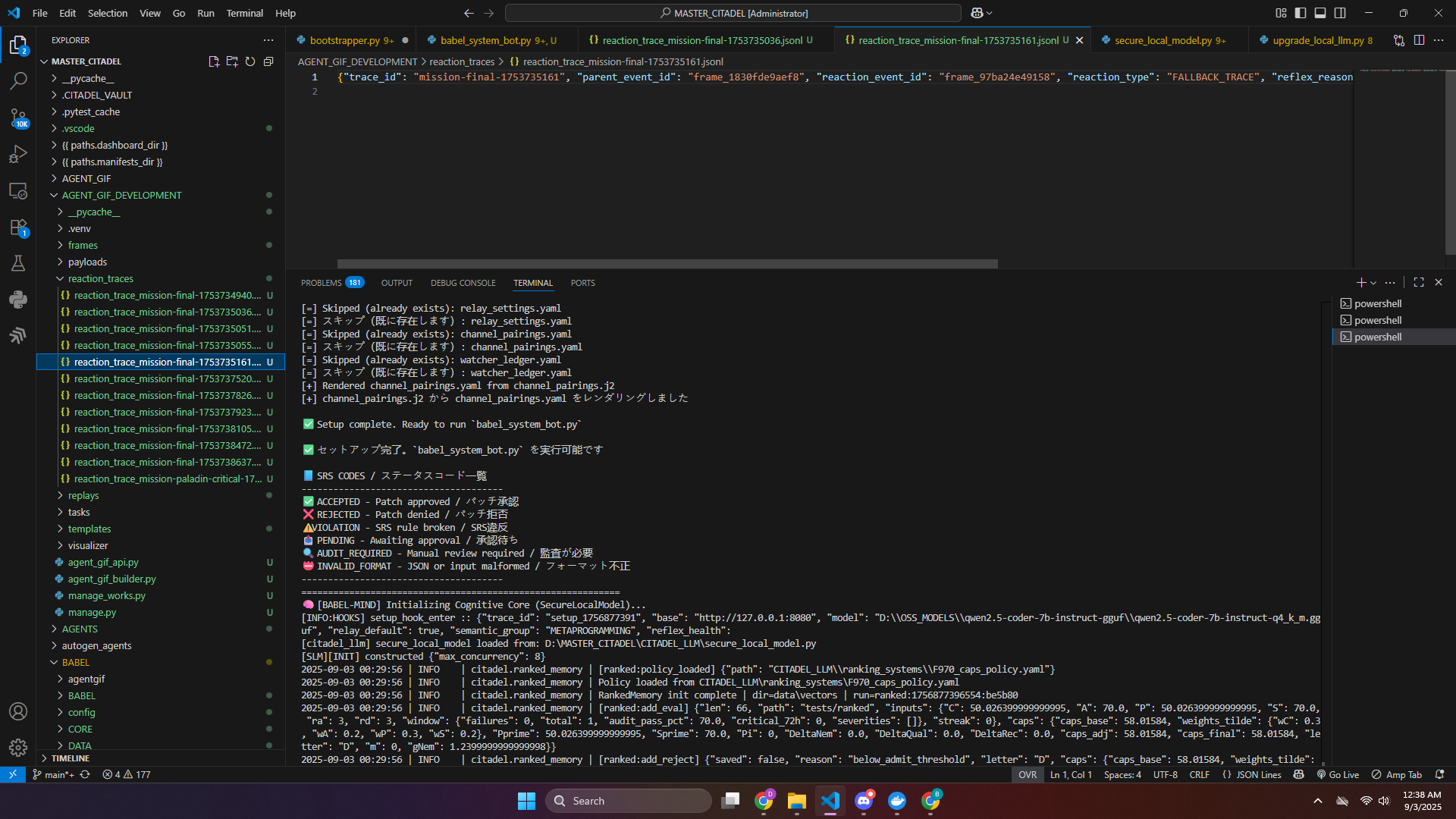Image resolution: width=1456 pixels, height=819 pixels.
Task: Refresh the Explorer file tree
Action: pos(250,61)
